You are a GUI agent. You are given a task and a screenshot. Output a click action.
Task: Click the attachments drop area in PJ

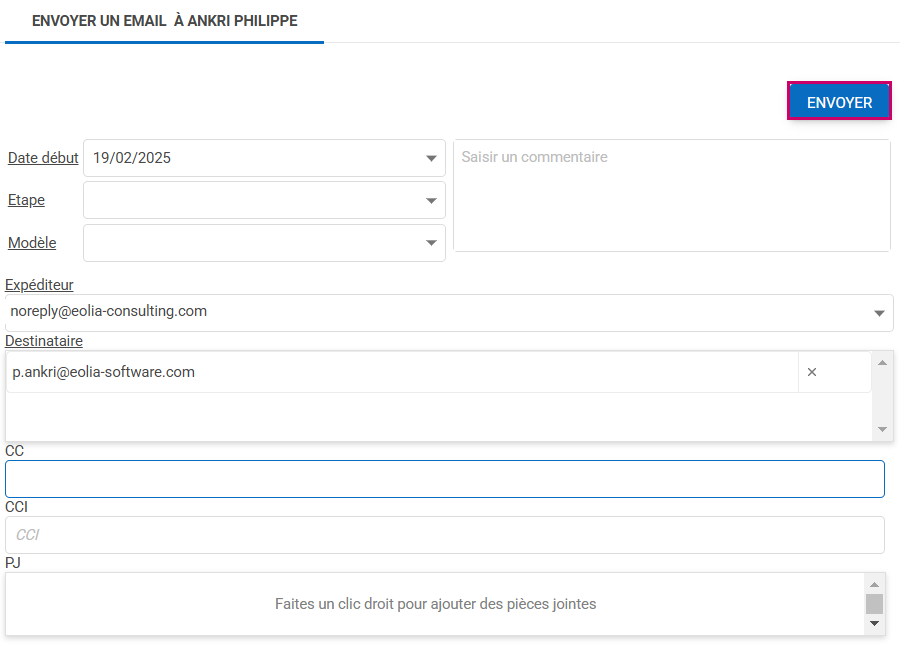[x=435, y=604]
